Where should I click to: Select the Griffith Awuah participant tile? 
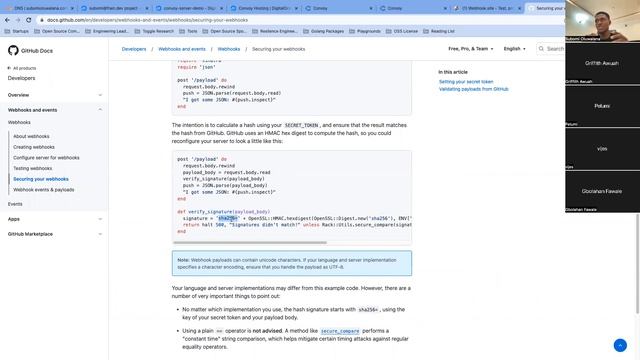pyautogui.click(x=602, y=63)
